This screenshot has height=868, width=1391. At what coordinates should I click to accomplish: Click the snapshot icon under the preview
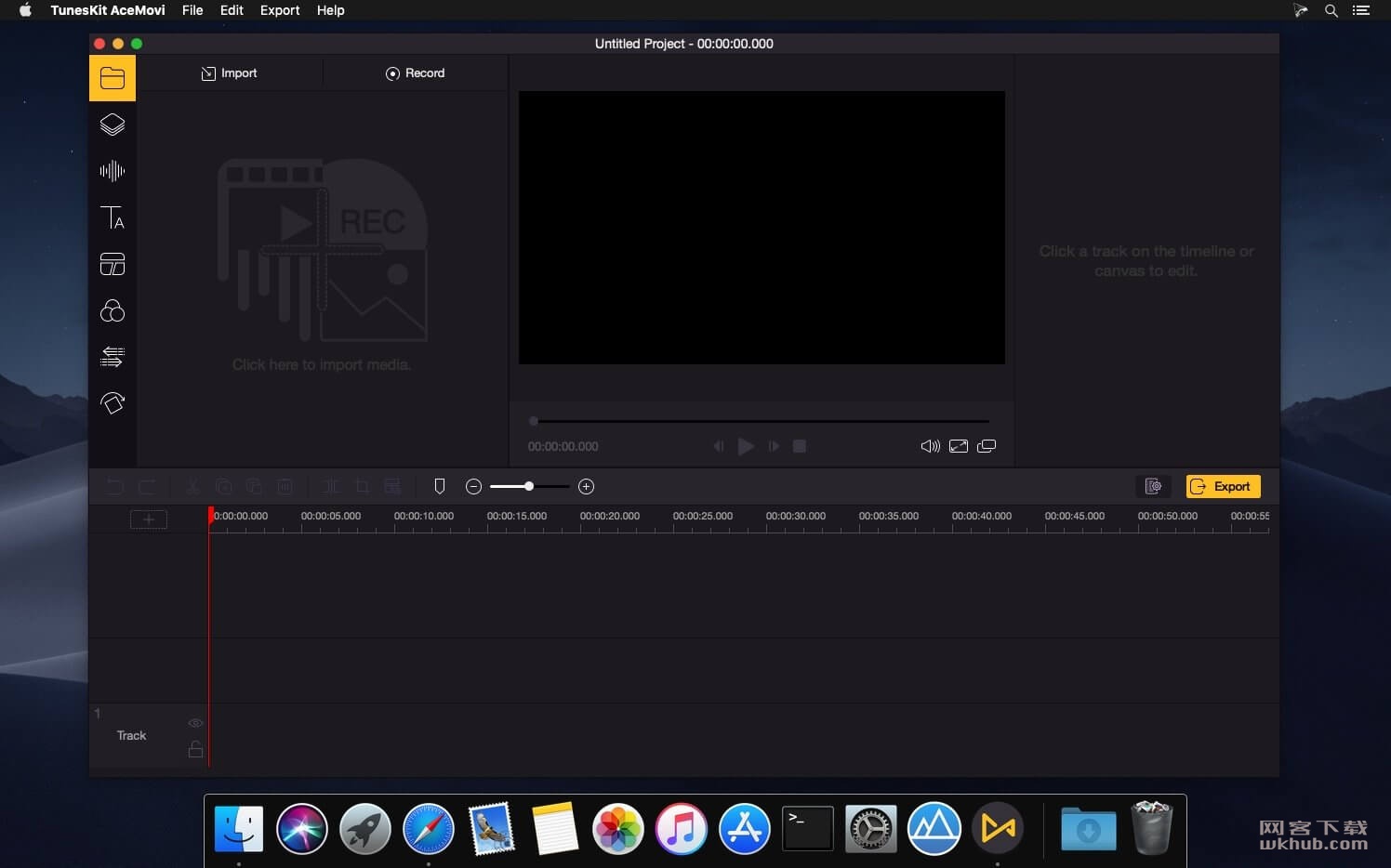coord(959,446)
